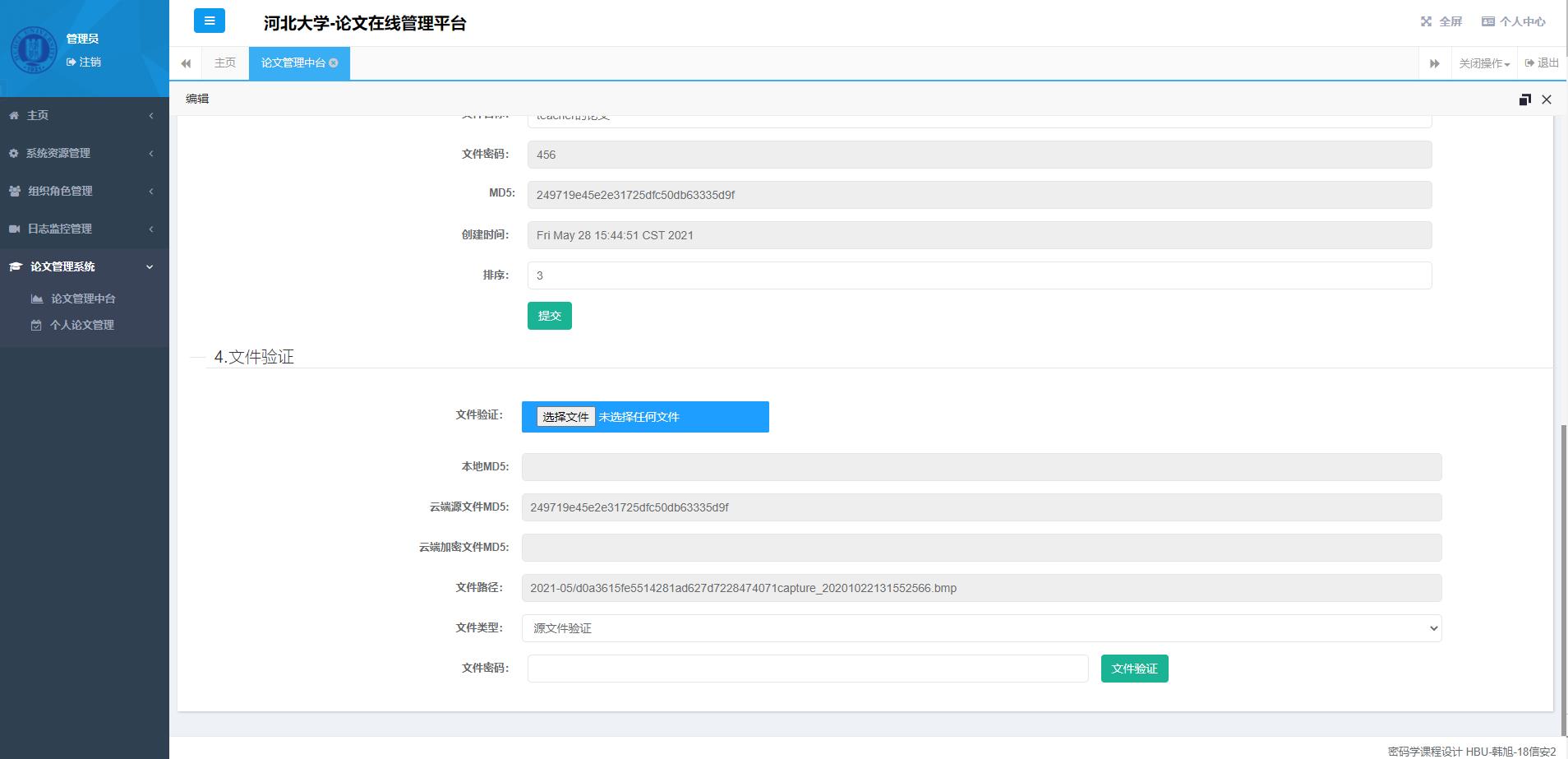Click the green 文件验证 button
The image size is (1568, 759).
coord(1135,669)
